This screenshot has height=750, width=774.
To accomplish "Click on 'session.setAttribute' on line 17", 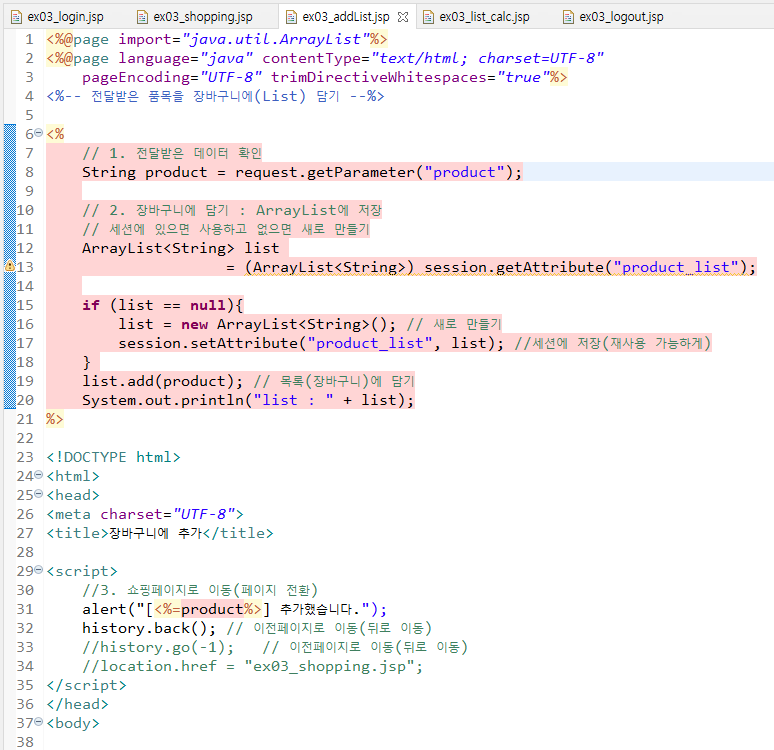I will coord(208,343).
